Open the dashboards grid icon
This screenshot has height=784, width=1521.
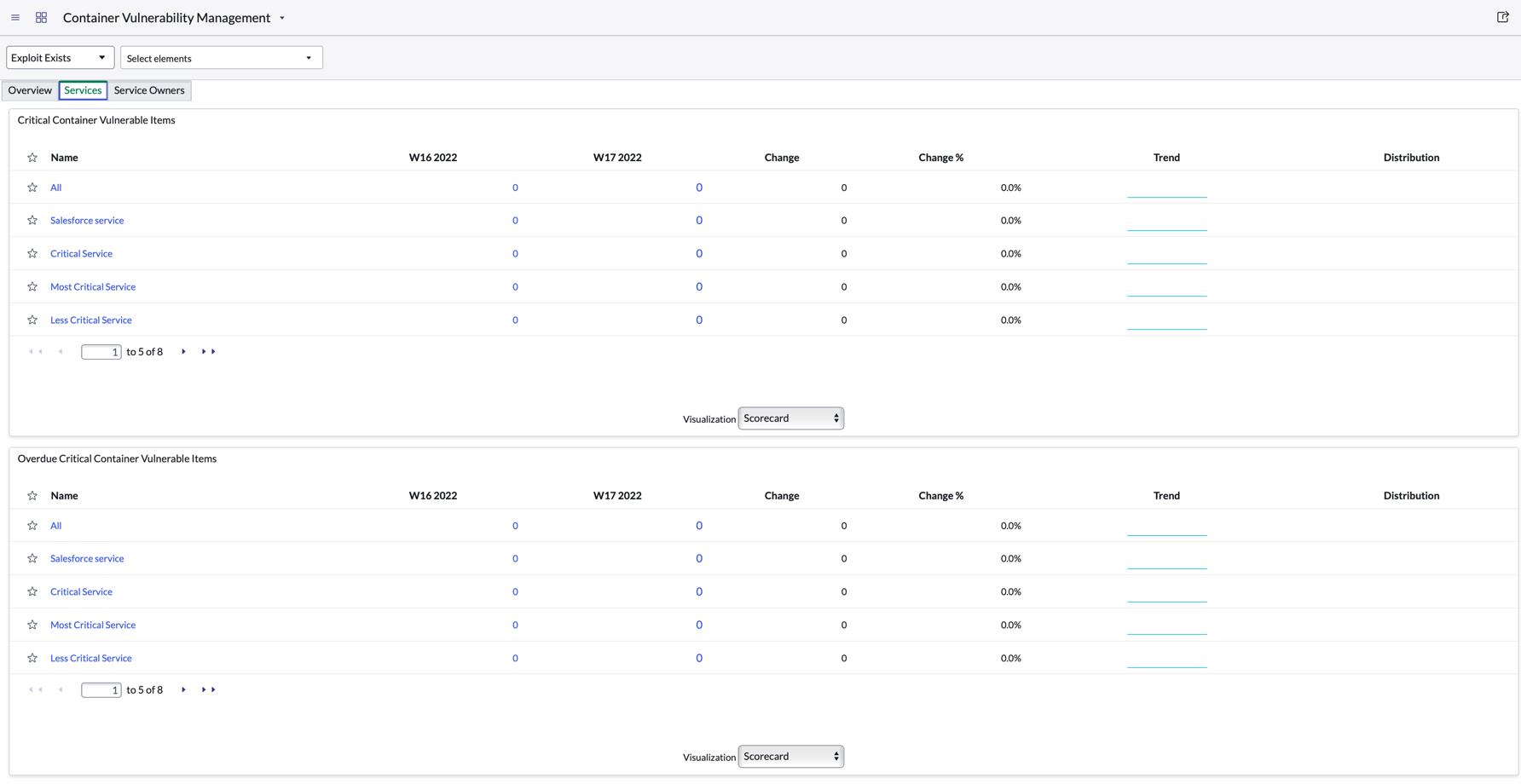click(41, 17)
